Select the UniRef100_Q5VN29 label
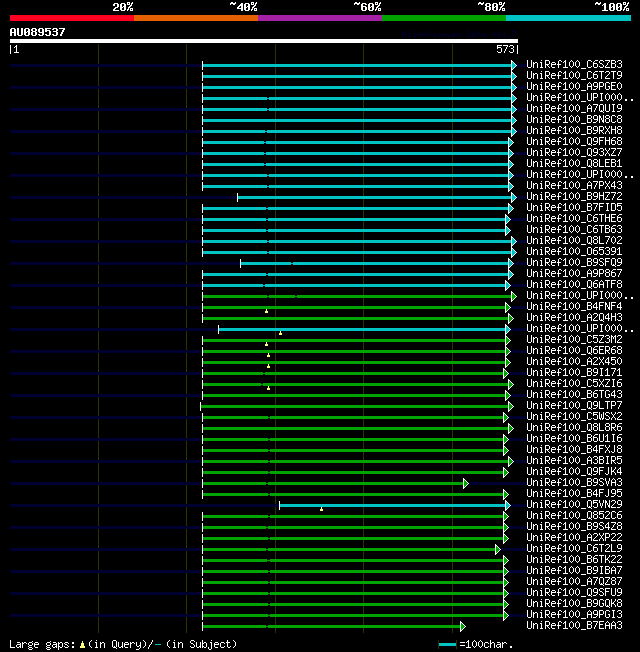This screenshot has height=652, width=640. pos(574,504)
